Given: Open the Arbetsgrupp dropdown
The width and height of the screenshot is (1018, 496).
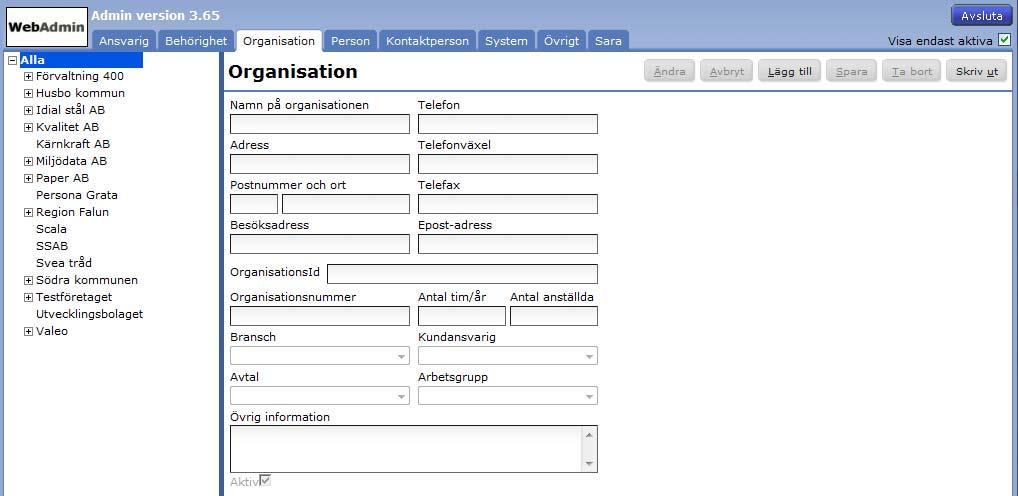Looking at the screenshot, I should (x=508, y=395).
